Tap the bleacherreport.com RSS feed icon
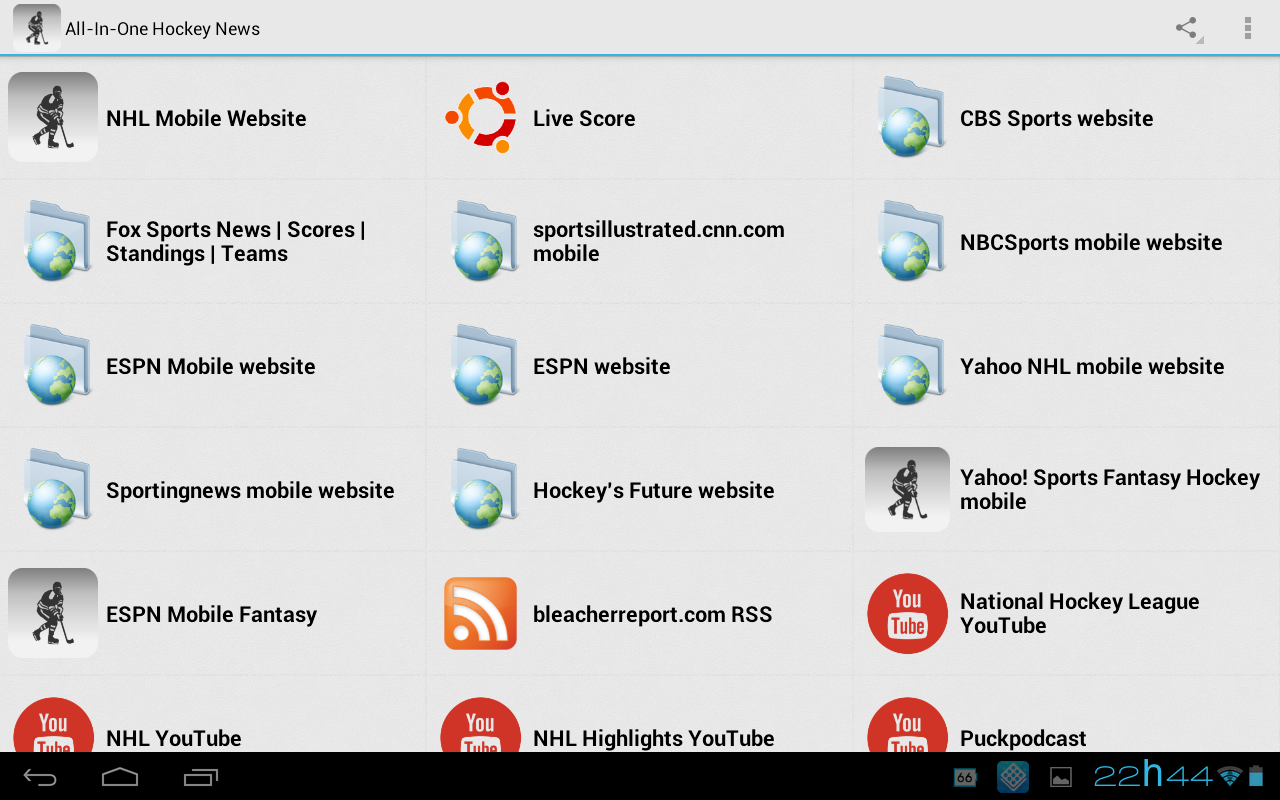This screenshot has width=1280, height=800. (x=481, y=614)
